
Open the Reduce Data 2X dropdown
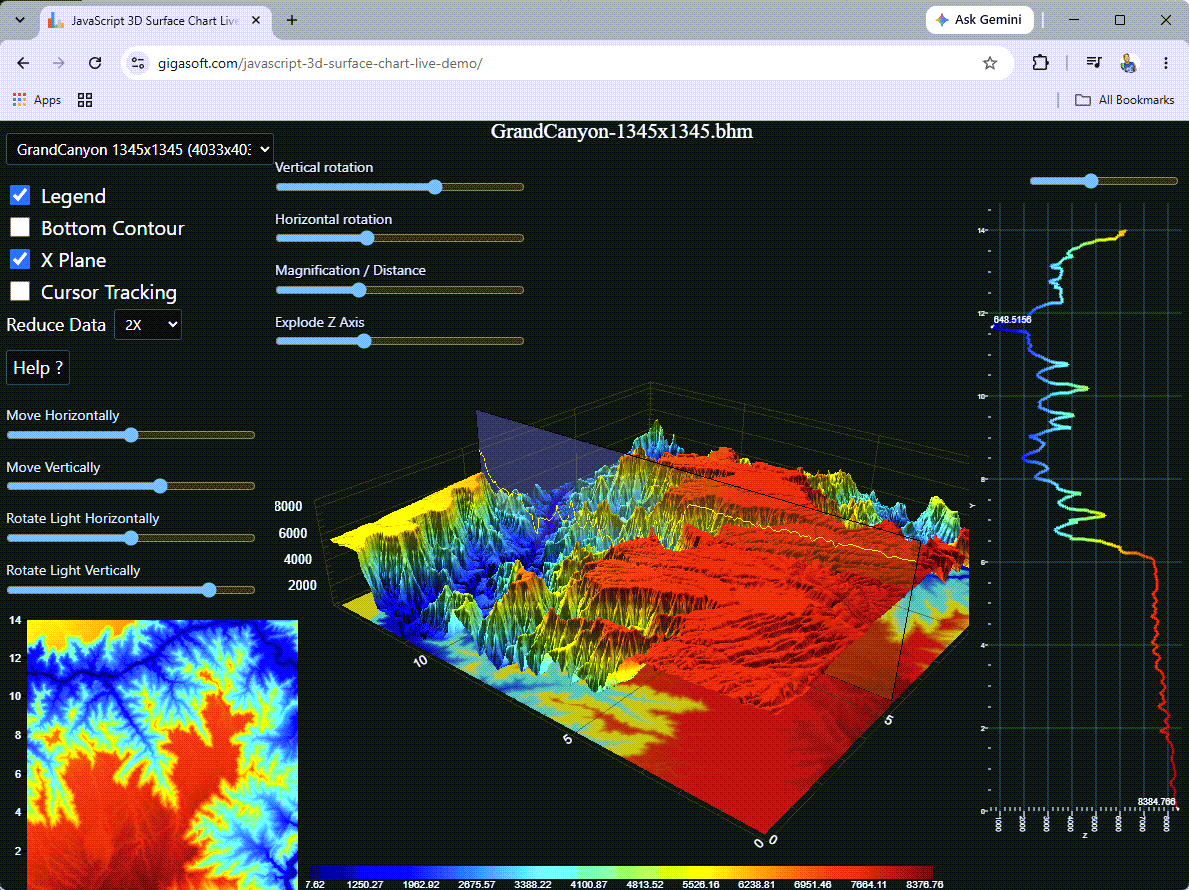point(148,324)
